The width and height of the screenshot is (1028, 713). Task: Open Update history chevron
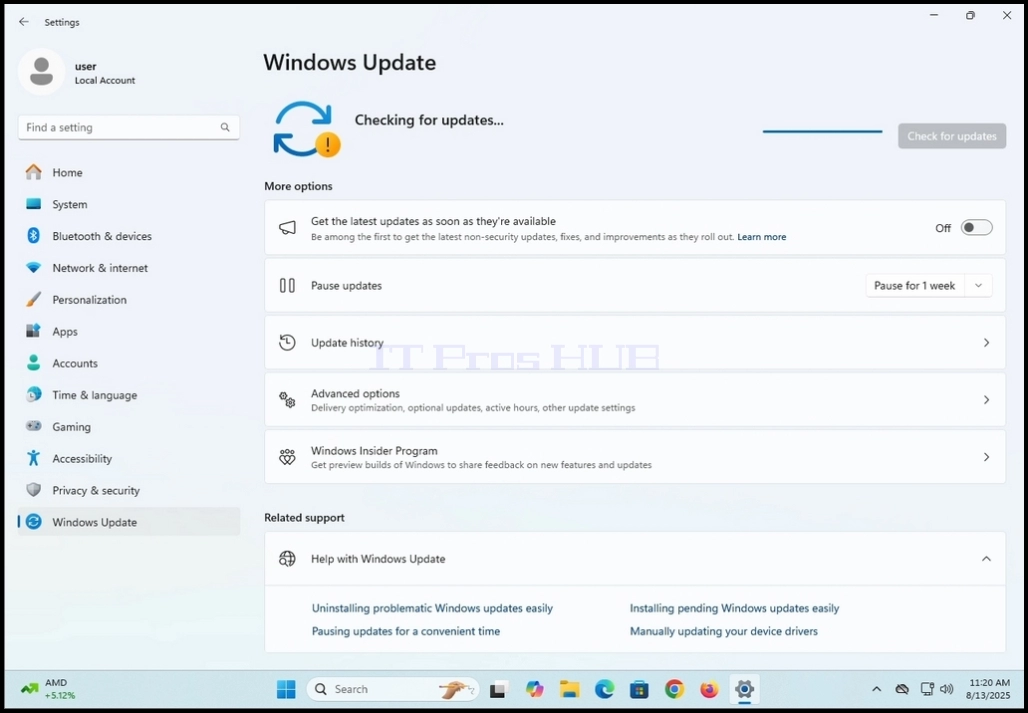986,342
